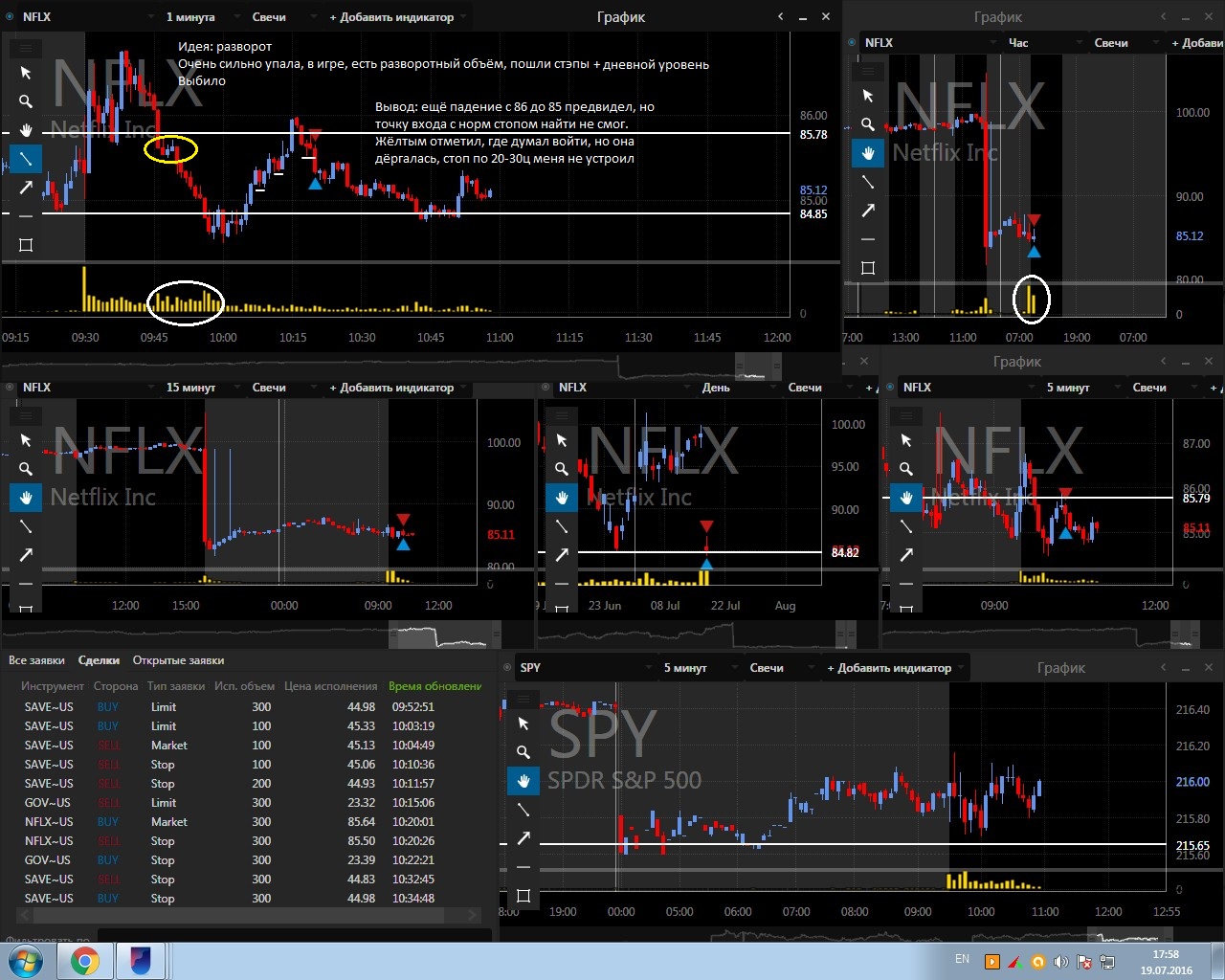Image resolution: width=1225 pixels, height=980 pixels.
Task: Choose the horizontal line tool in NFLX 1 минута chart
Action: pyautogui.click(x=26, y=216)
